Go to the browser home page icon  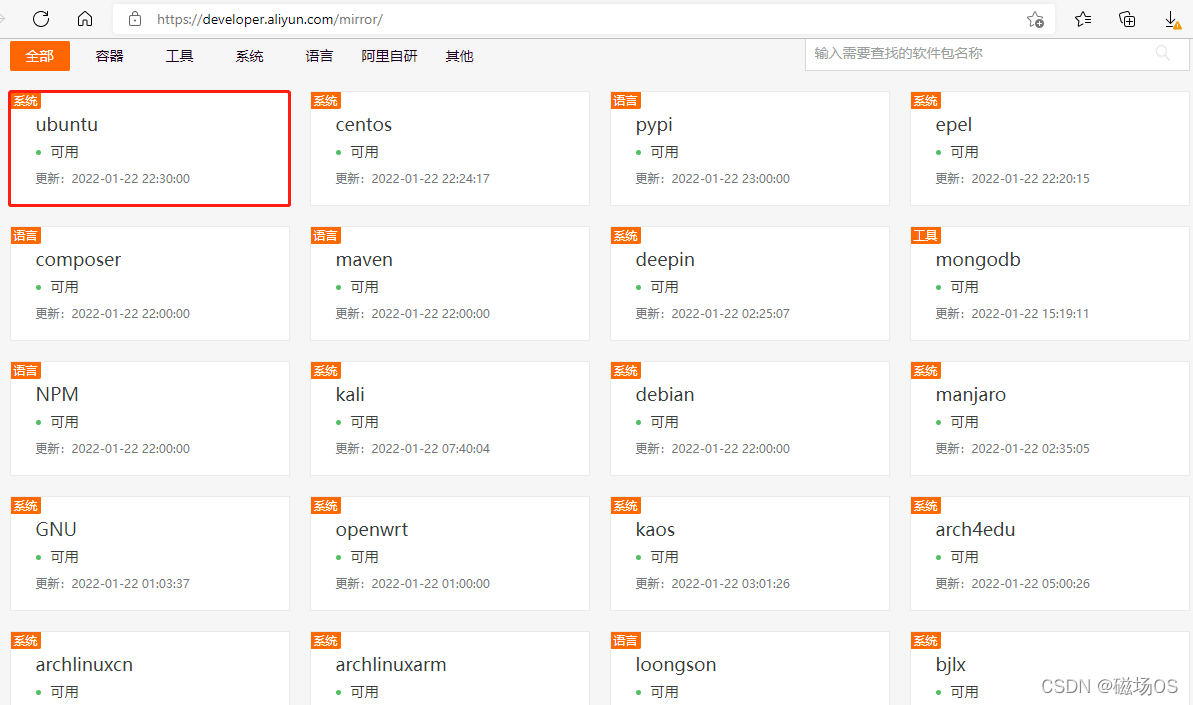[85, 19]
